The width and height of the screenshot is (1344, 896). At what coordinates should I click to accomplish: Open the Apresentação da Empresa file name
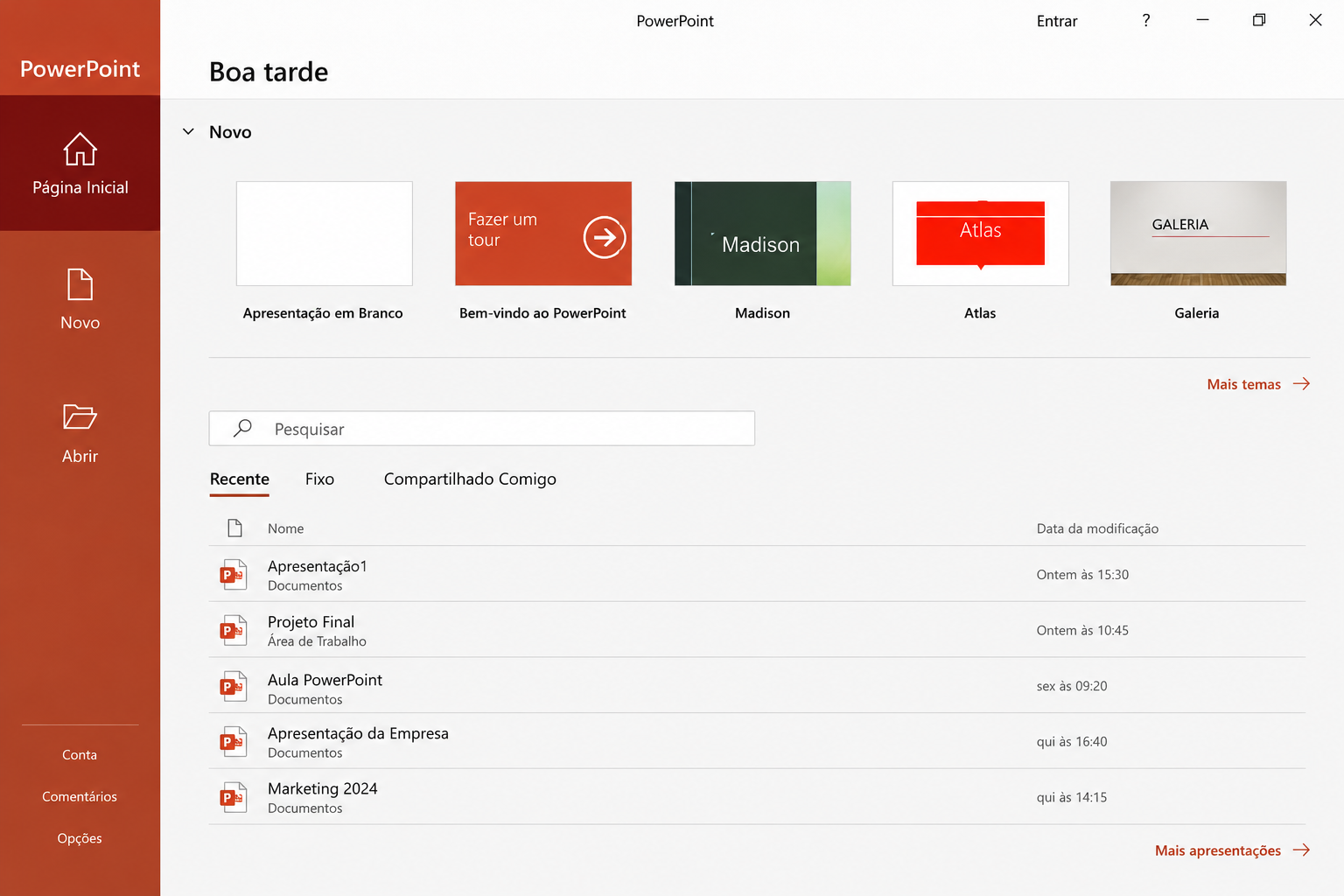tap(358, 733)
